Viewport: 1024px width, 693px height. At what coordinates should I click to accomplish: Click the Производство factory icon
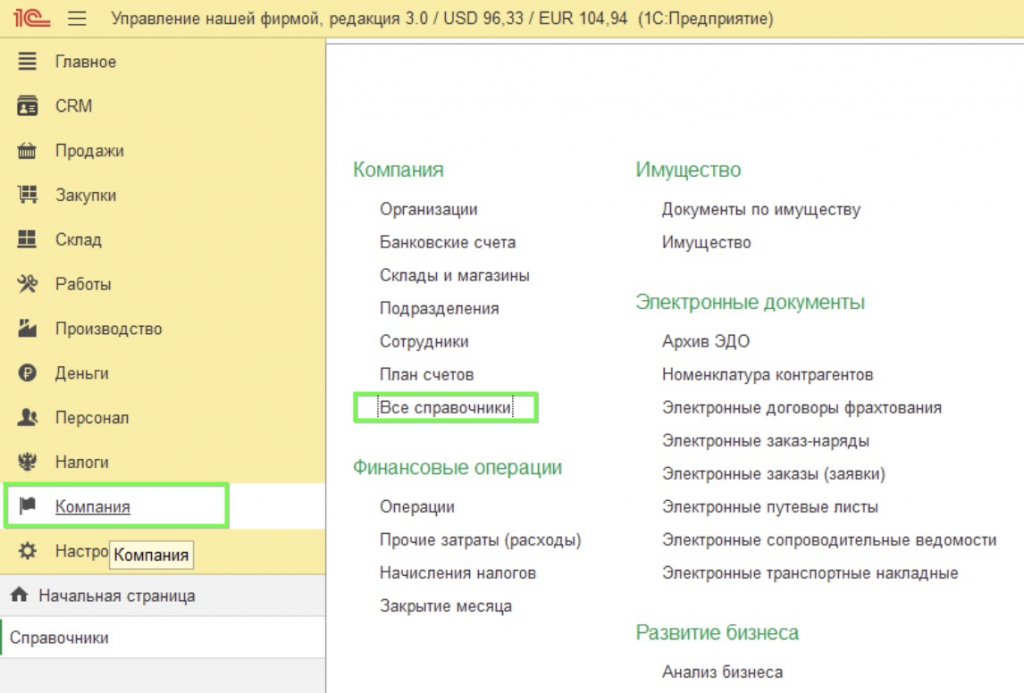pyautogui.click(x=27, y=328)
